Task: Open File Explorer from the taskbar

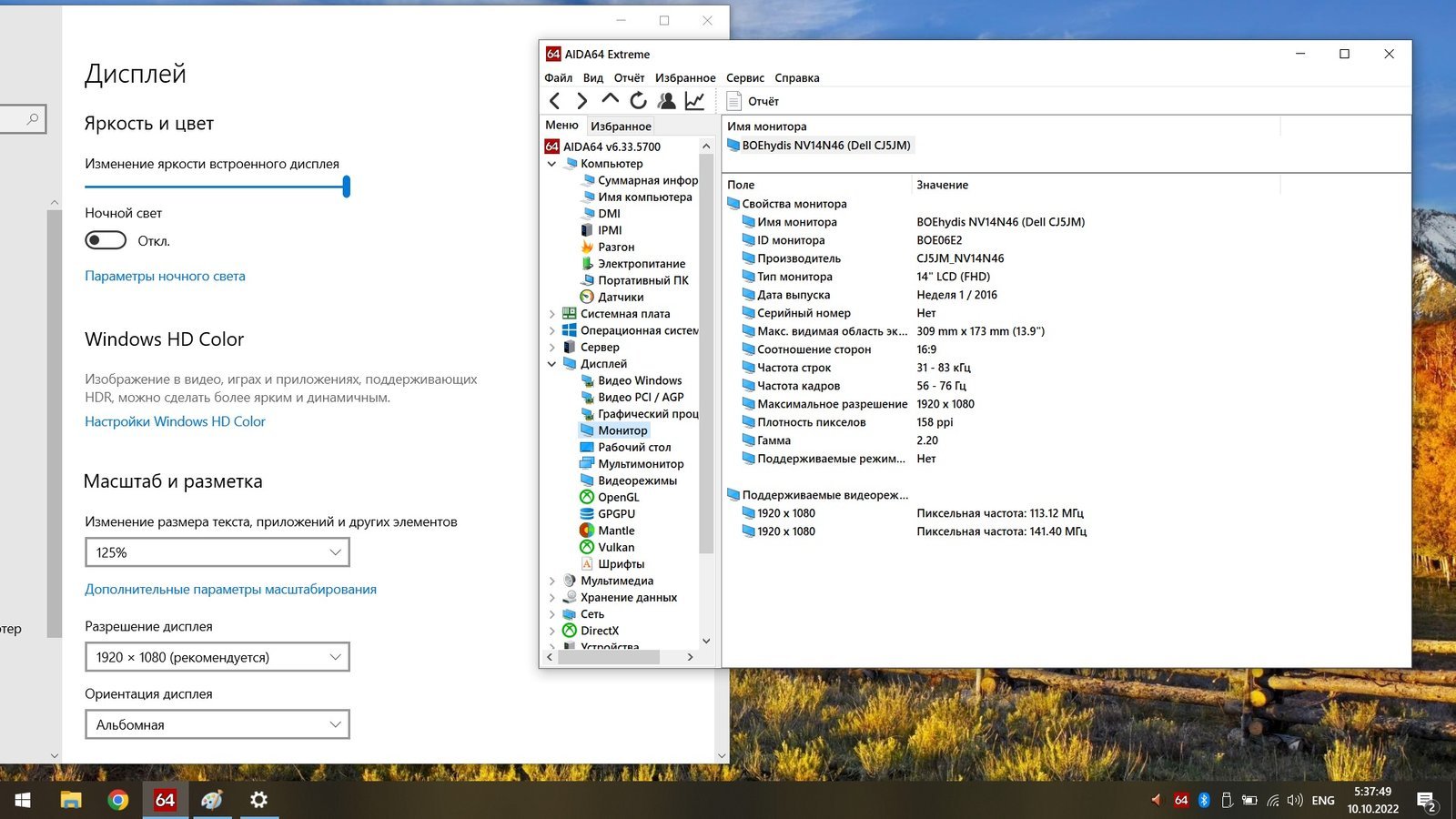Action: point(70,800)
